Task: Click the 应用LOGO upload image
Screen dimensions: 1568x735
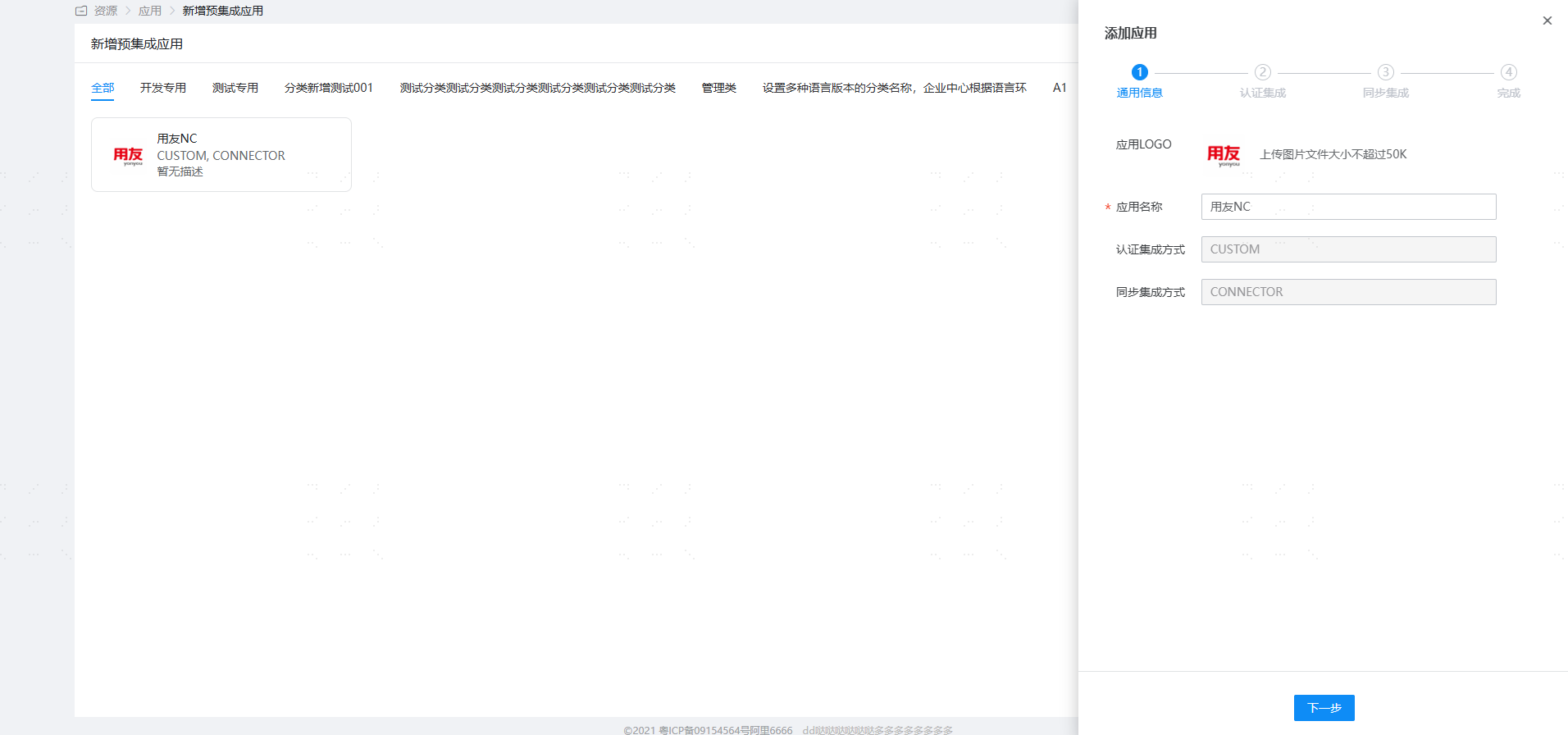Action: click(1223, 154)
